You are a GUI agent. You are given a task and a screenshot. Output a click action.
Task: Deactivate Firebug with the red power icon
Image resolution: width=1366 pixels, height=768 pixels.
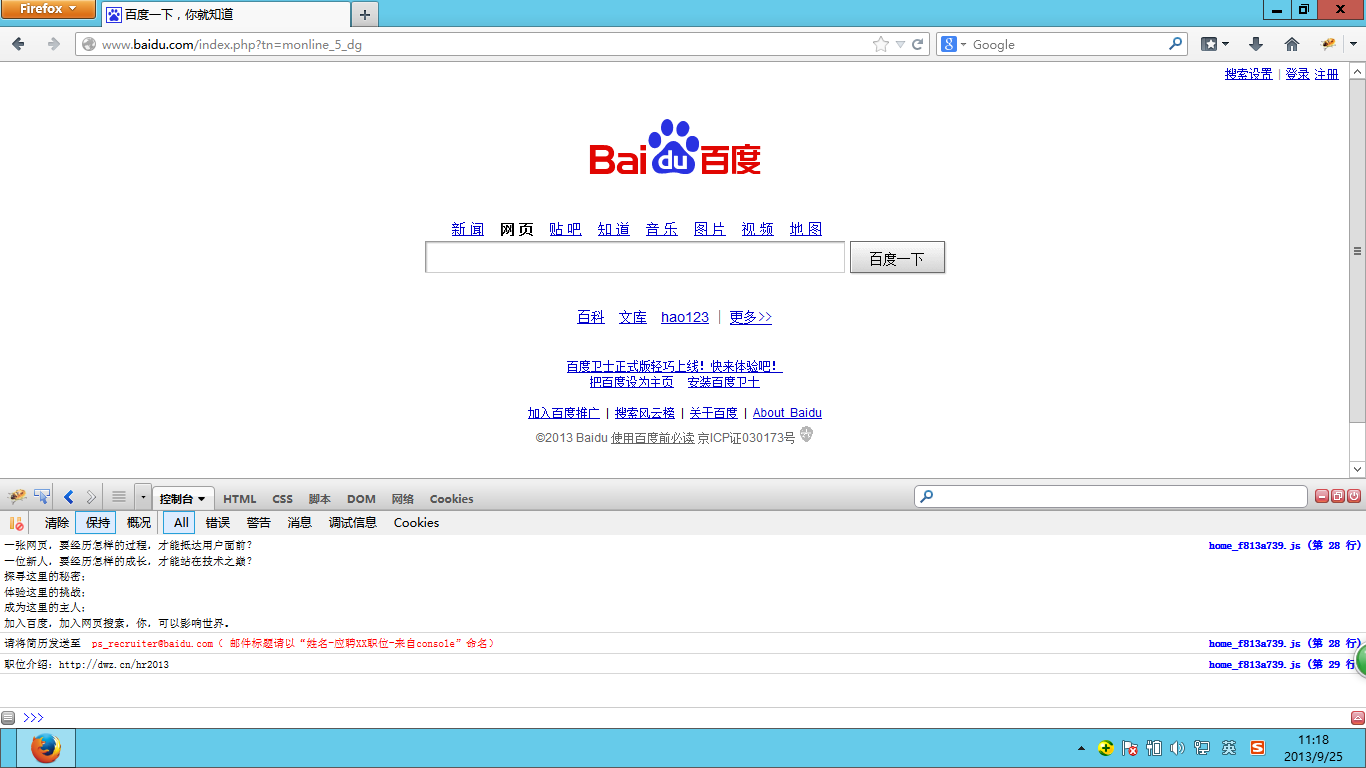tap(1354, 496)
